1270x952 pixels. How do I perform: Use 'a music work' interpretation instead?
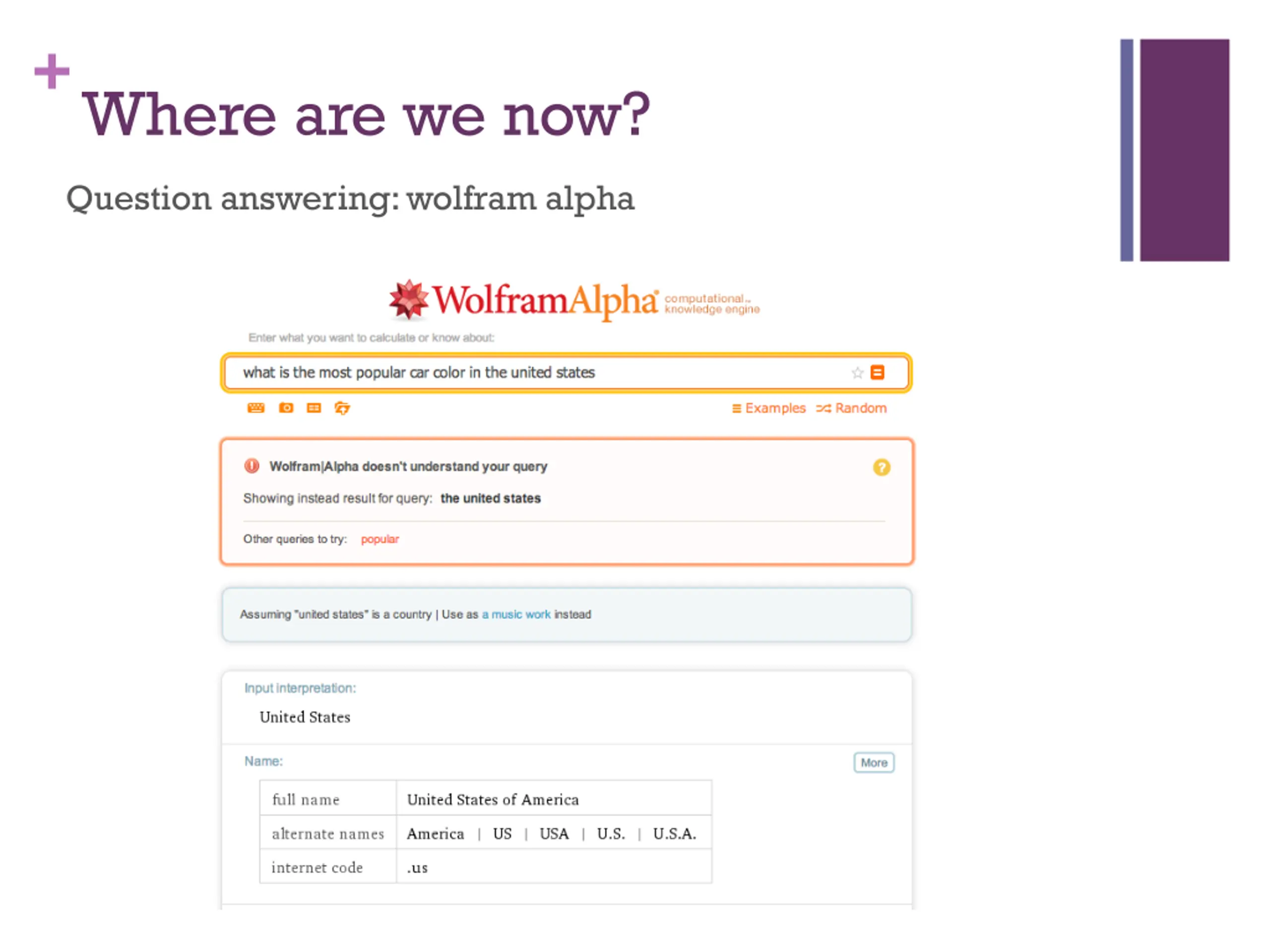click(x=516, y=614)
